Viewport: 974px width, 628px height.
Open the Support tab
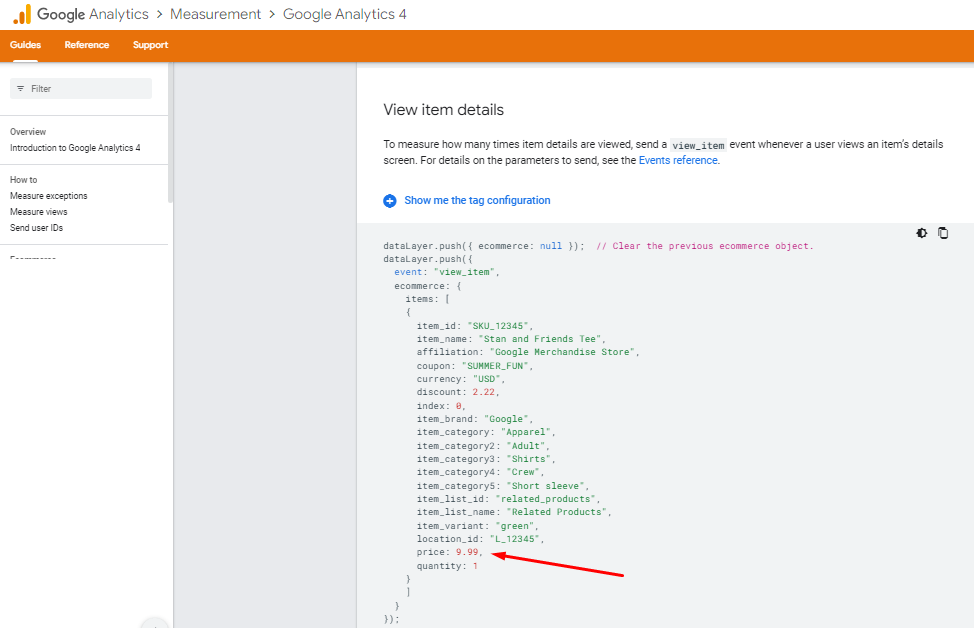150,45
